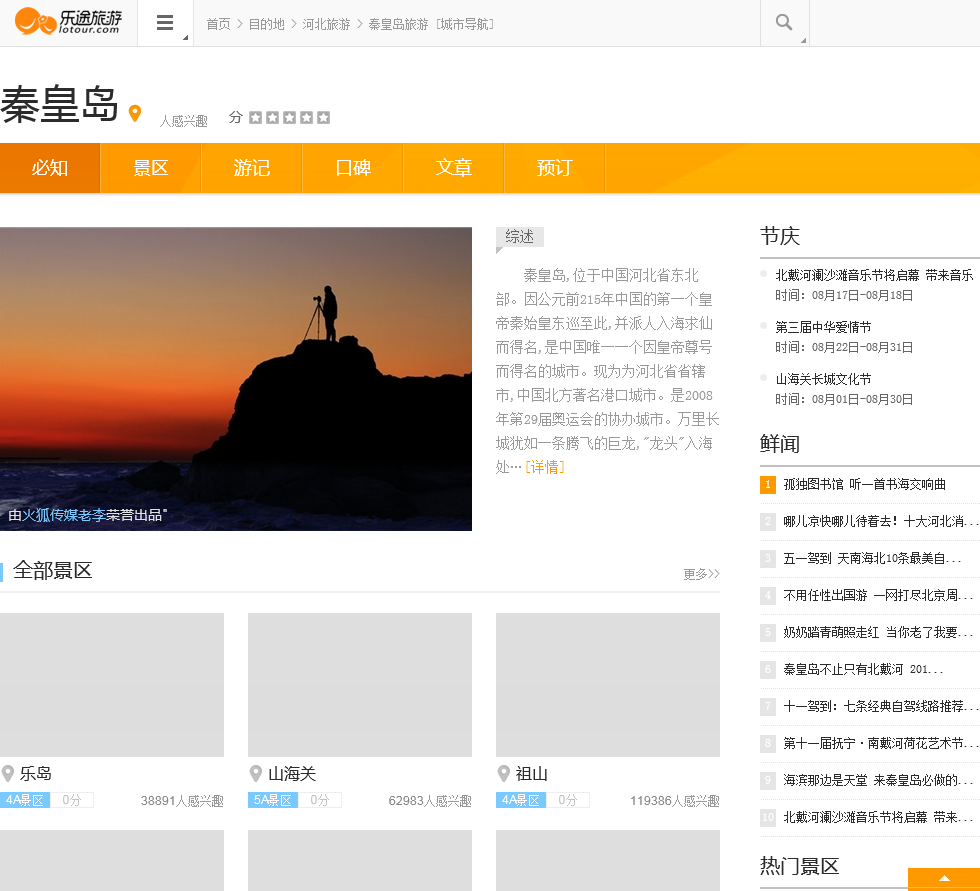Click the sunset photographer banner image

point(236,379)
